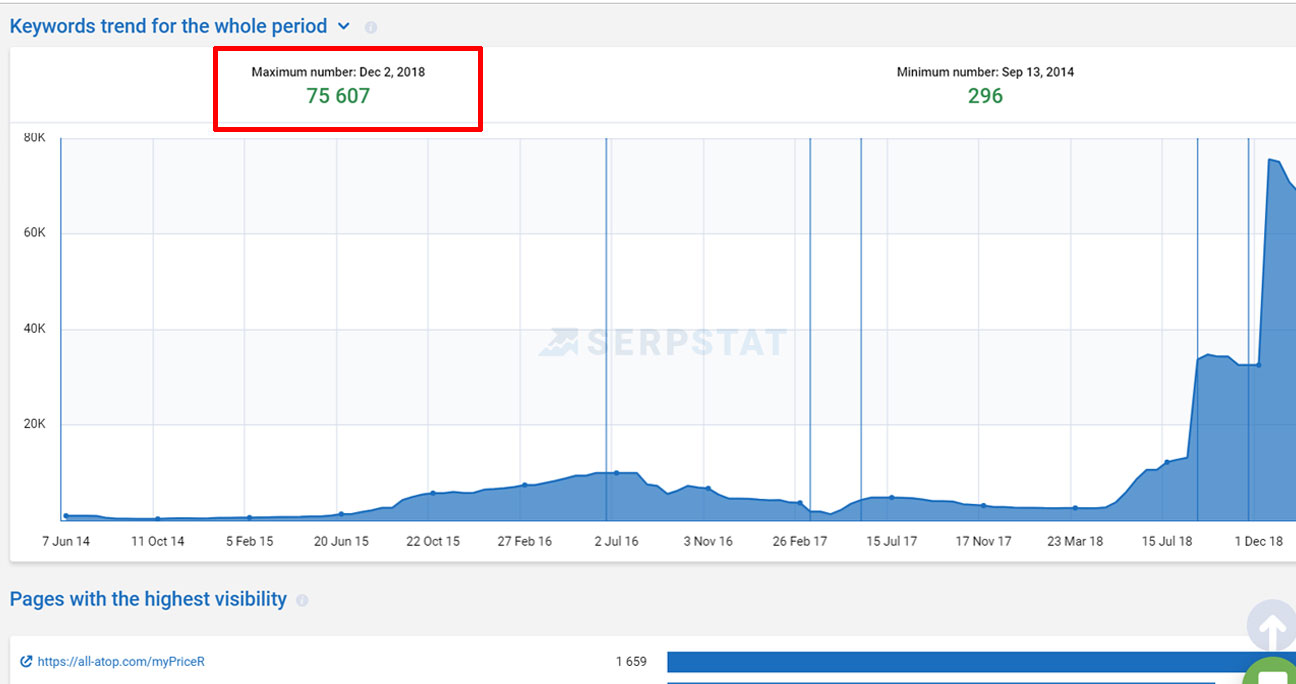Click the all-atop.com visibility bar

point(981,662)
